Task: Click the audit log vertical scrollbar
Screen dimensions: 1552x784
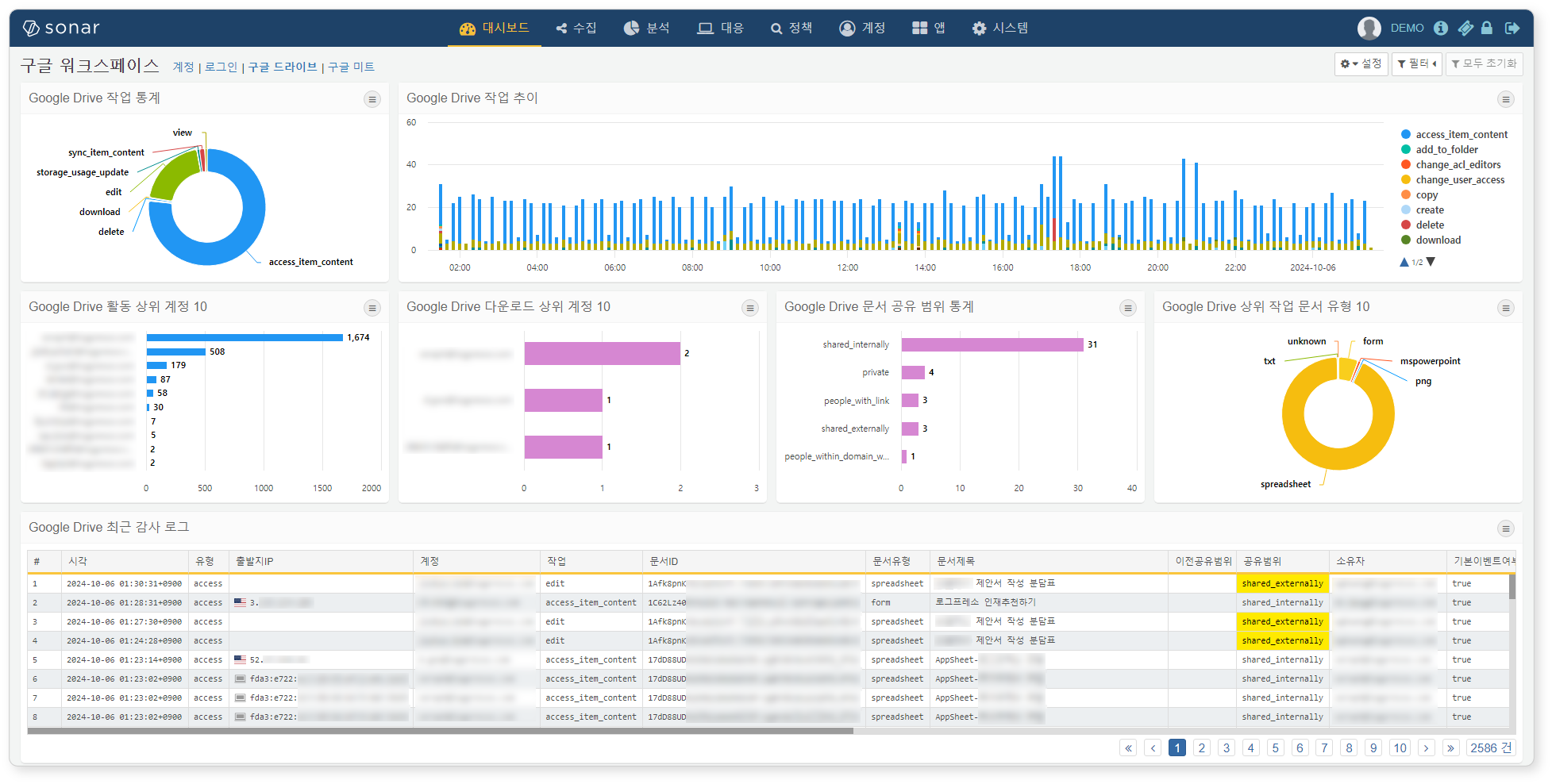Action: [x=1512, y=586]
